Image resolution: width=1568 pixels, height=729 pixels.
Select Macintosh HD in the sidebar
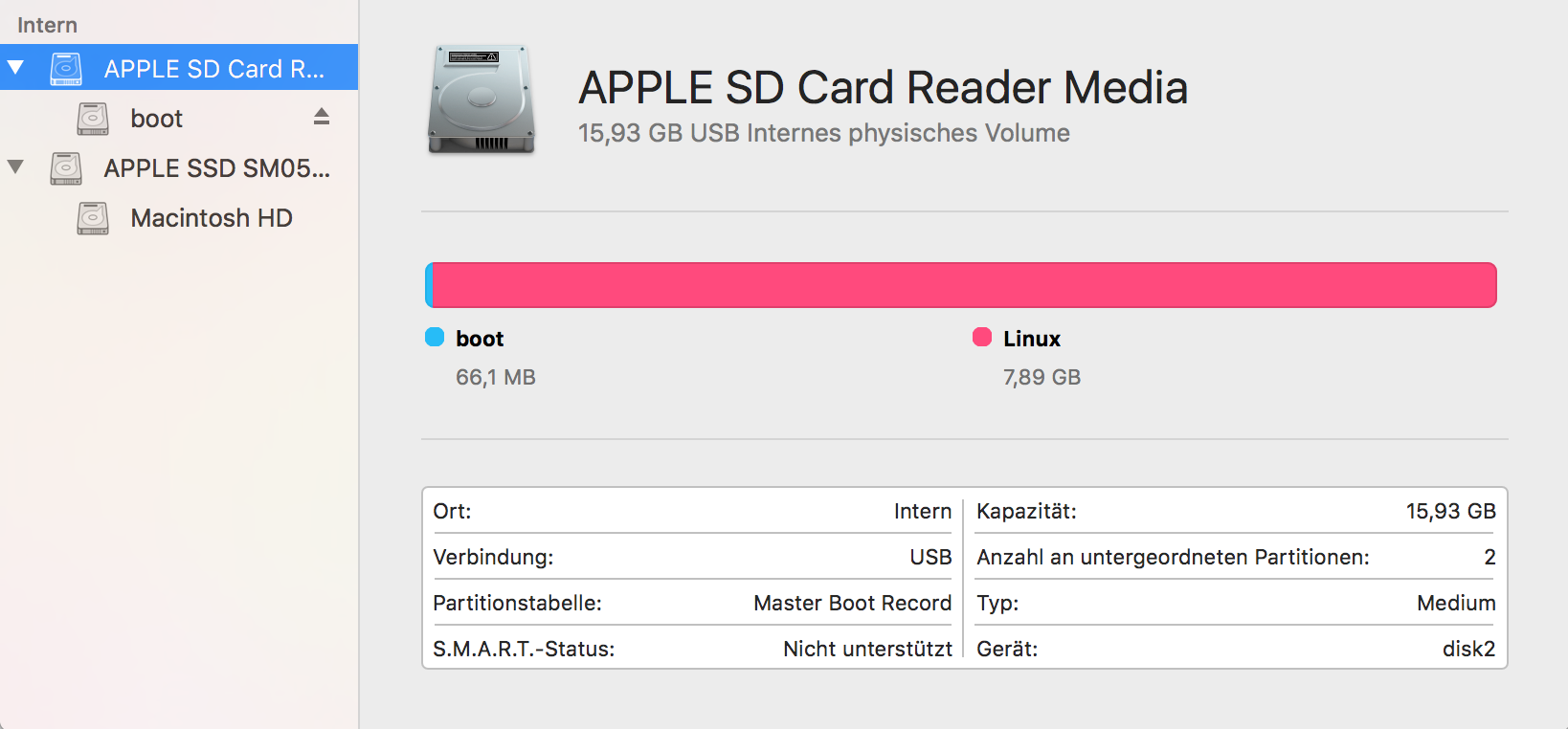tap(212, 218)
